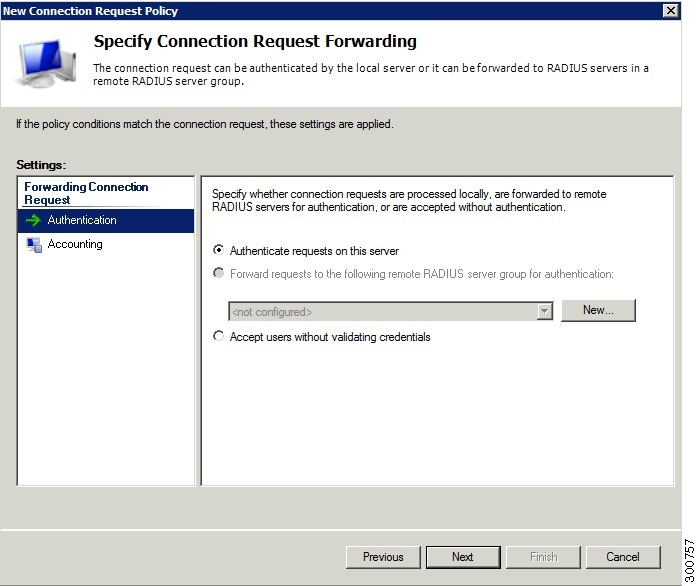Click the computer monitor wizard icon

point(45,63)
